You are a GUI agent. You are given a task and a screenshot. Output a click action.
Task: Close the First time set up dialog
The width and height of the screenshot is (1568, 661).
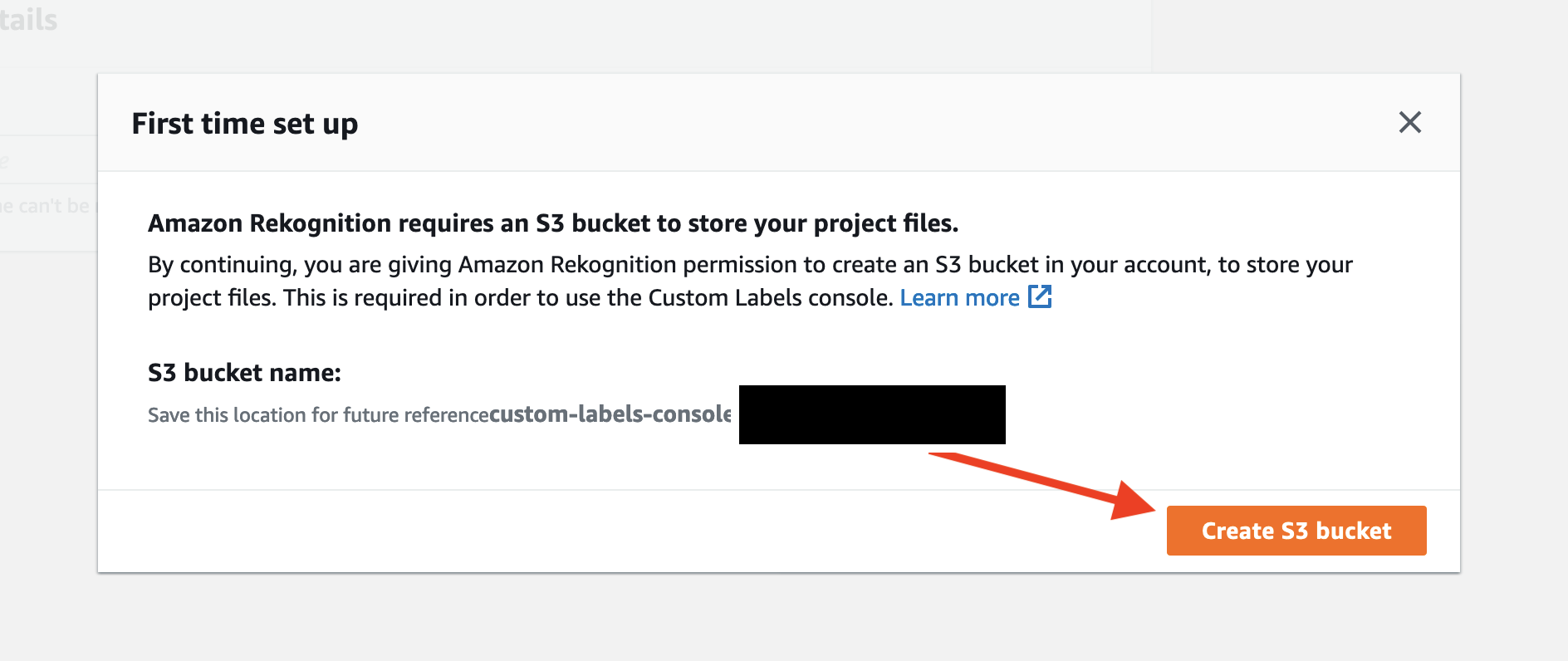[x=1409, y=123]
